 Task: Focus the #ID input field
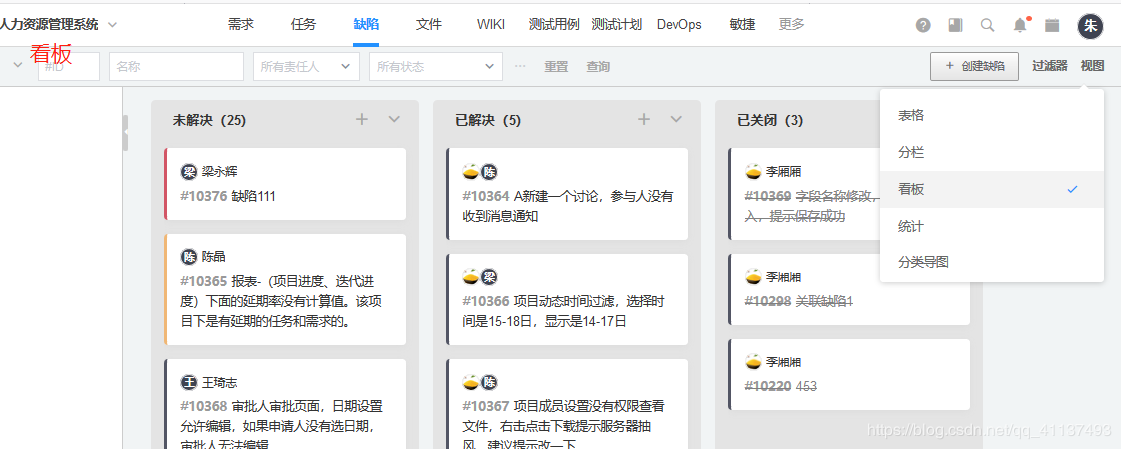click(69, 66)
